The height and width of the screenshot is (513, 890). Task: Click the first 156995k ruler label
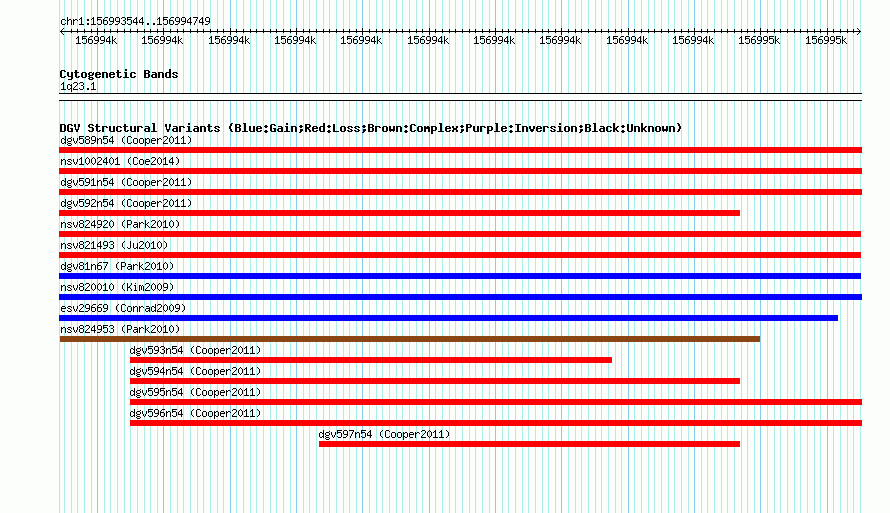pos(759,40)
